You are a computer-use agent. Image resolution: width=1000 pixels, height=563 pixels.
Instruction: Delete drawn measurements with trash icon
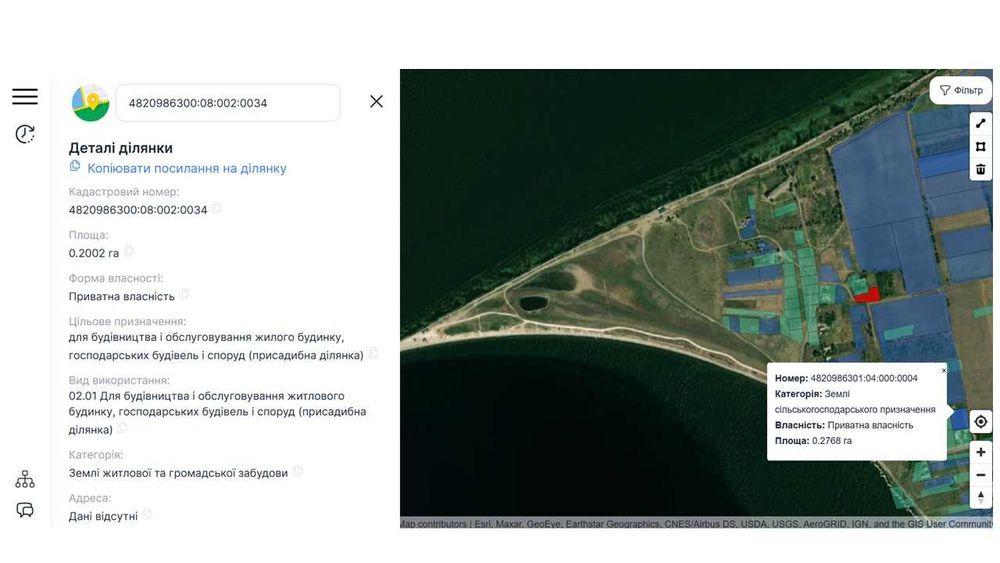click(981, 170)
